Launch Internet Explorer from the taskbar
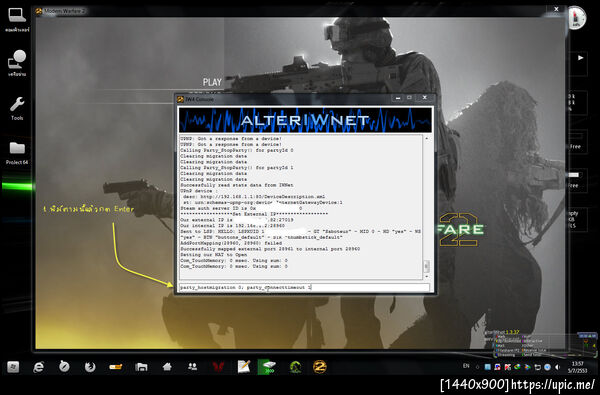600x395 pixels. 38,367
